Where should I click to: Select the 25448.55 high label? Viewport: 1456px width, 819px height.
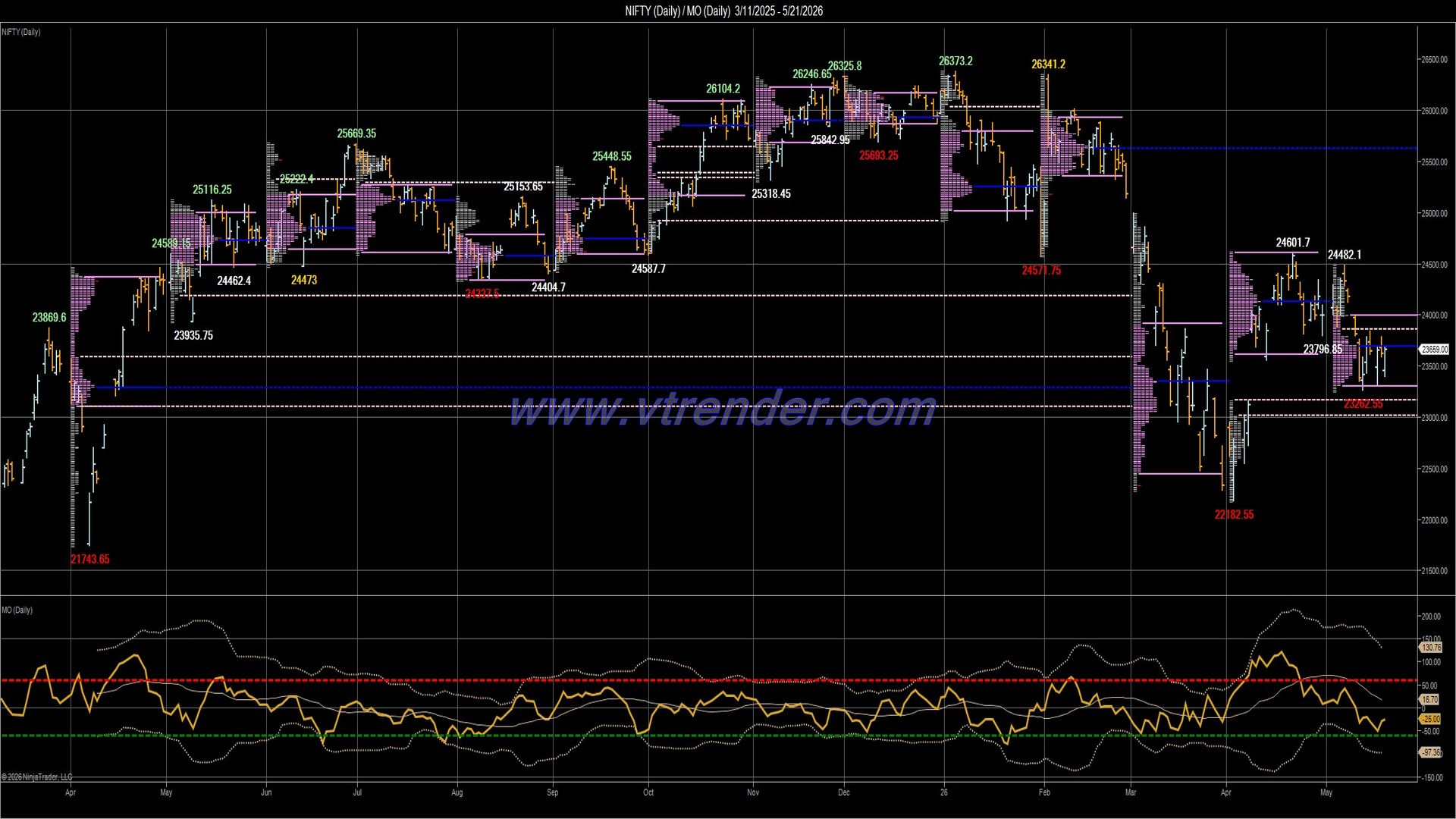coord(612,156)
